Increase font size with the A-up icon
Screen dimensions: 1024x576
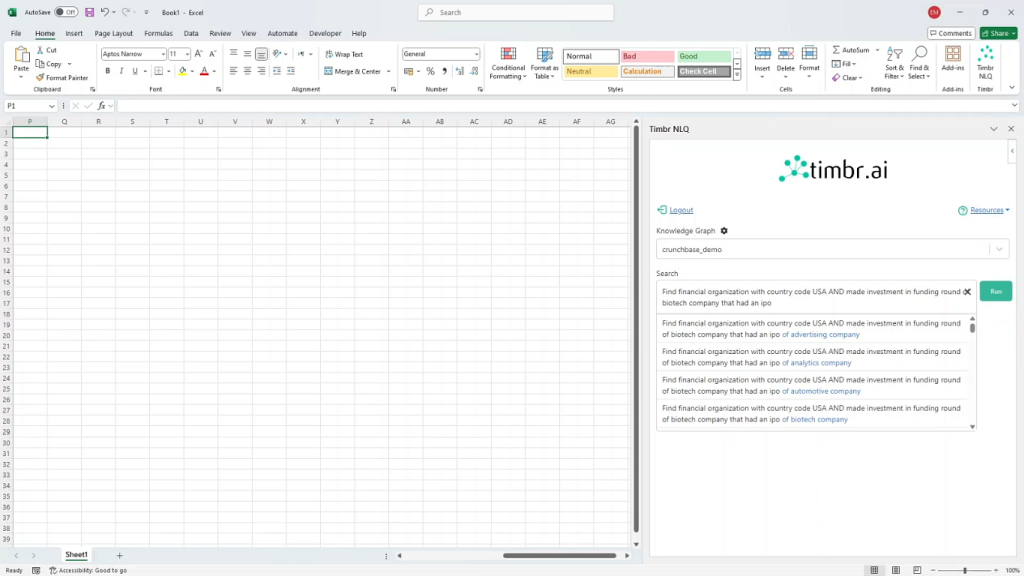click(199, 54)
